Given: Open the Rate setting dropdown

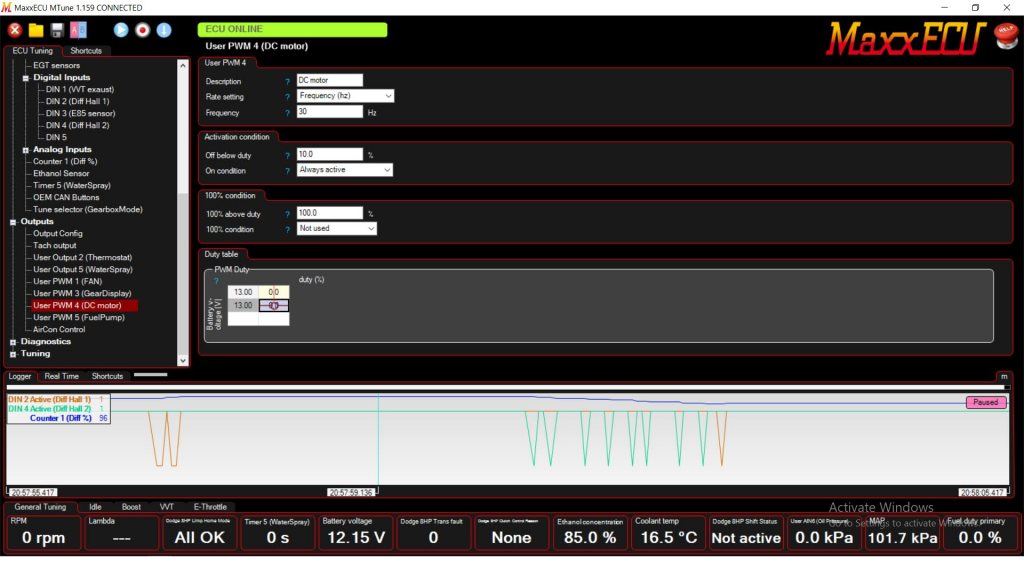Looking at the screenshot, I should (x=345, y=96).
